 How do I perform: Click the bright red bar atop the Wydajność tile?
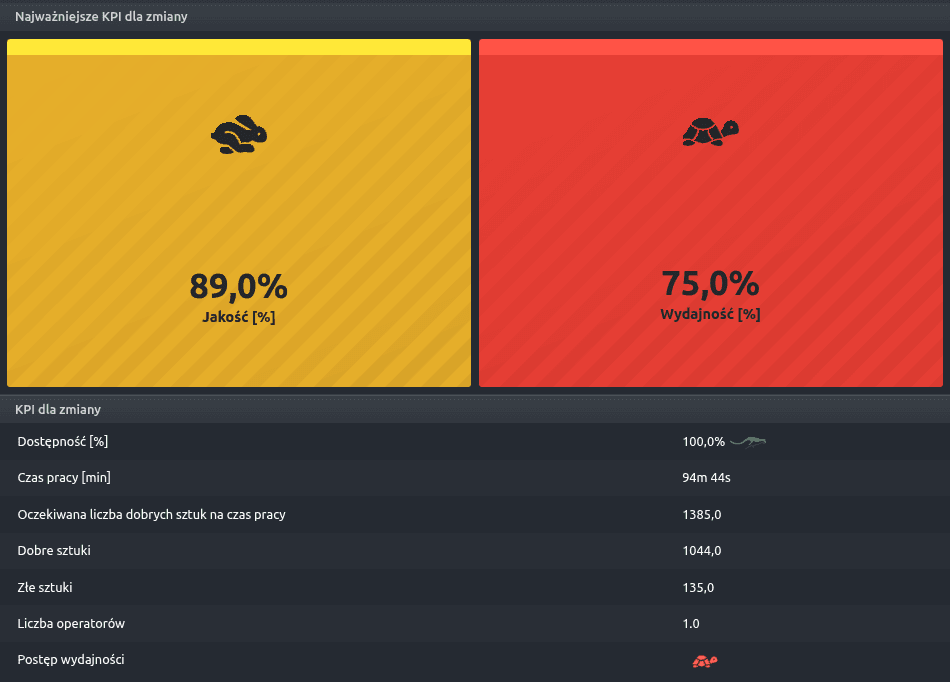pyautogui.click(x=710, y=47)
